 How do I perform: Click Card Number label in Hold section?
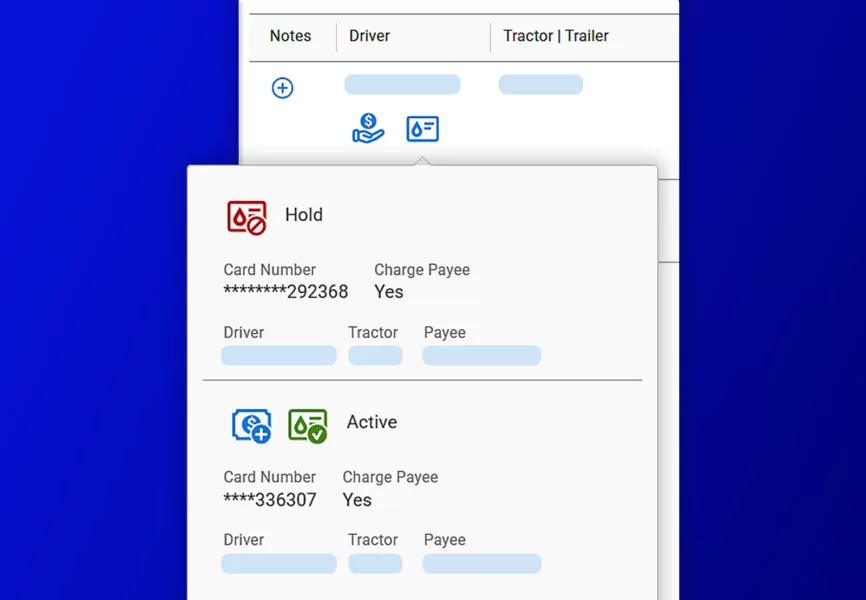click(x=270, y=270)
